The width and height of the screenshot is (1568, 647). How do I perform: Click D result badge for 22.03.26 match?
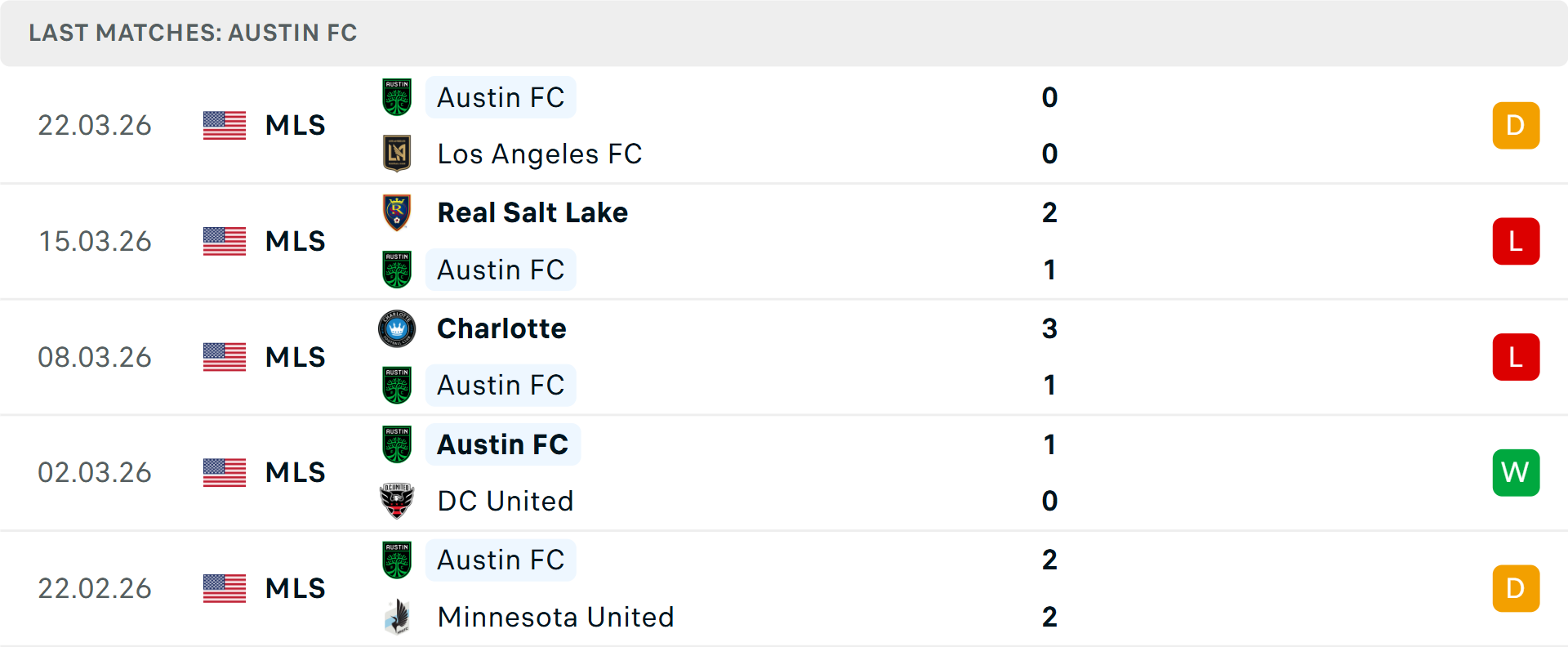1516,125
